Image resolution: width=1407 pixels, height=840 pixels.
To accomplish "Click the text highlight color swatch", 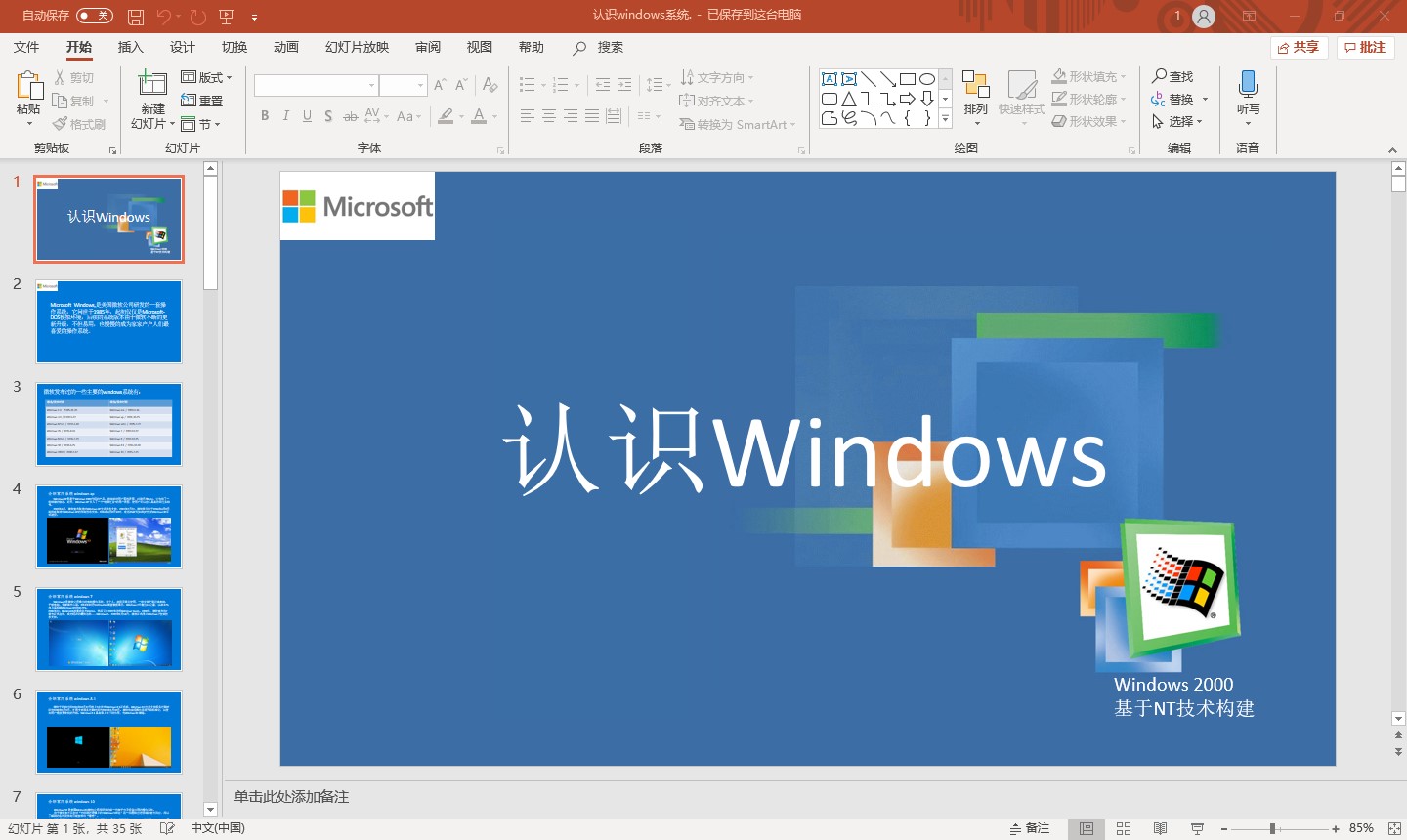I will (x=446, y=116).
